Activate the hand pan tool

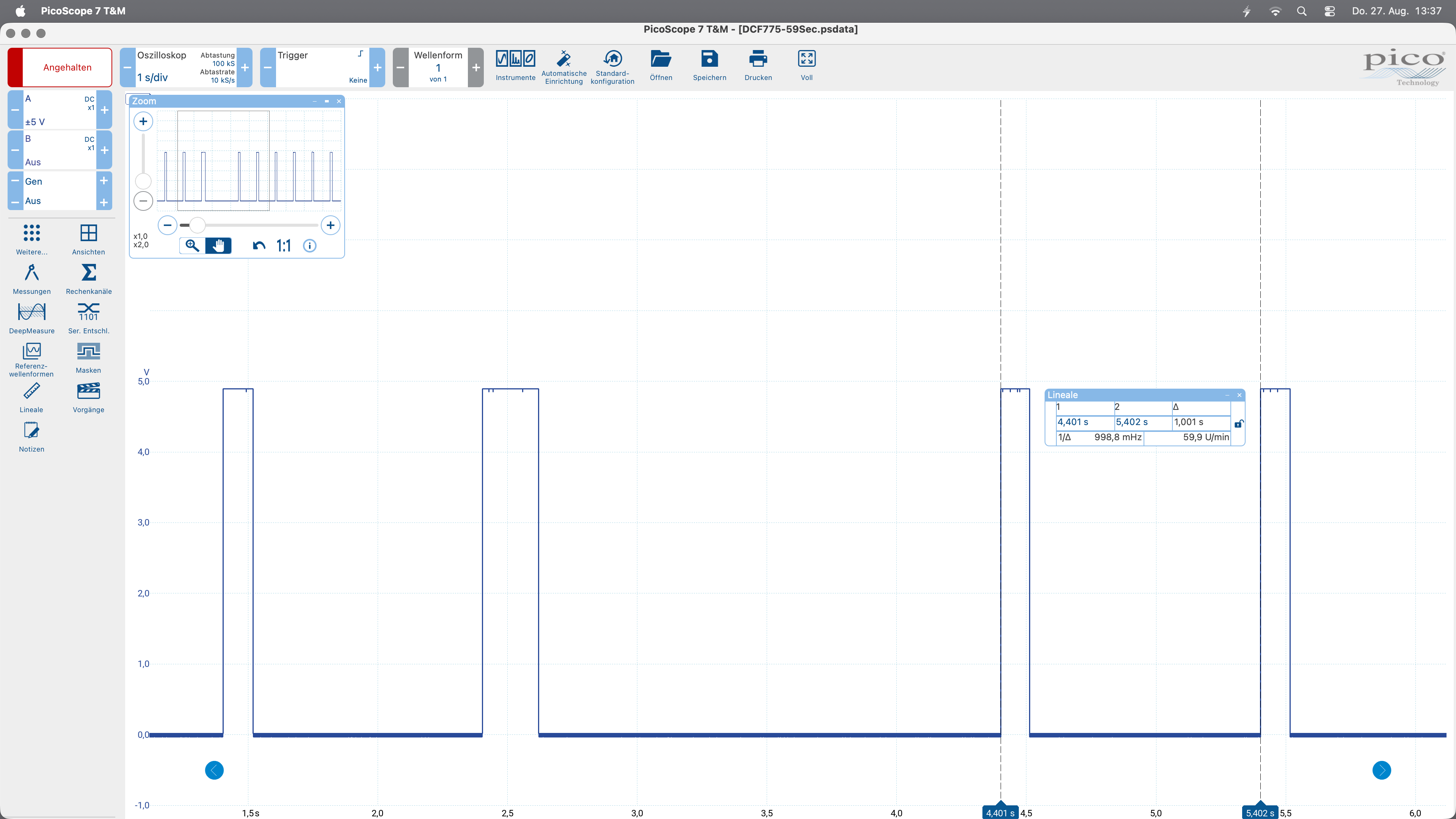tap(219, 246)
